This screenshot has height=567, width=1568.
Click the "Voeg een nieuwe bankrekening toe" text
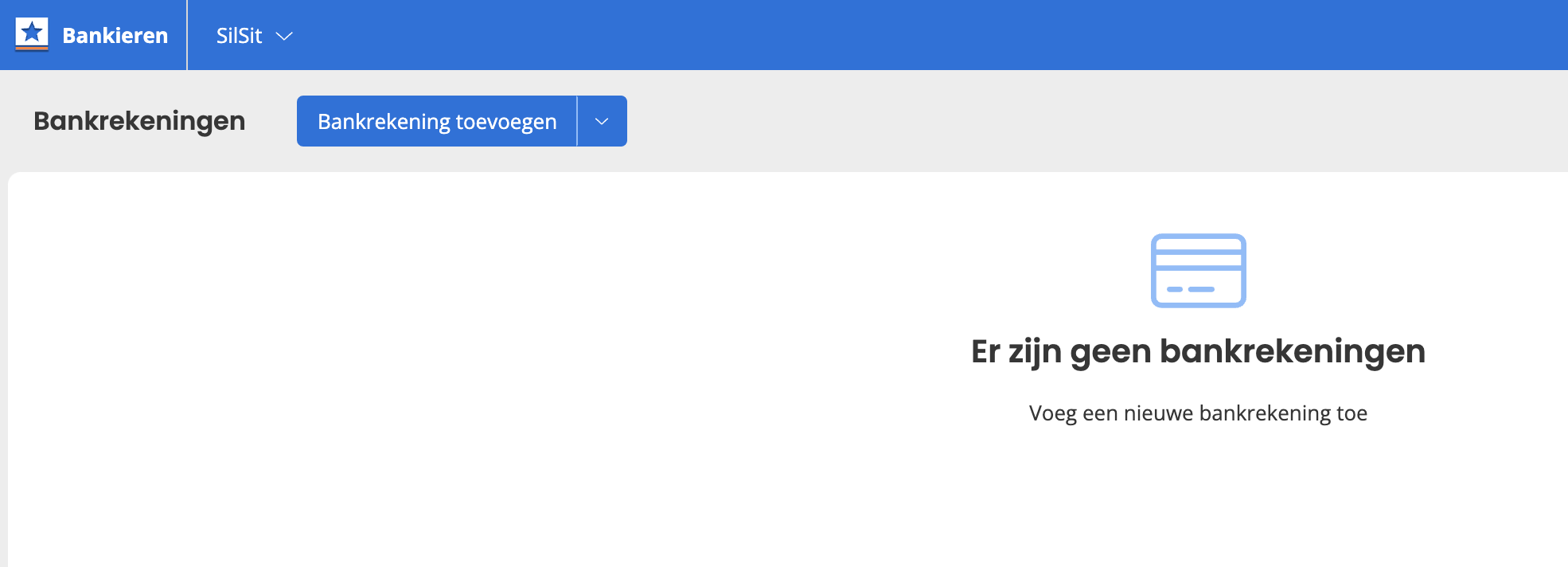coord(1198,413)
